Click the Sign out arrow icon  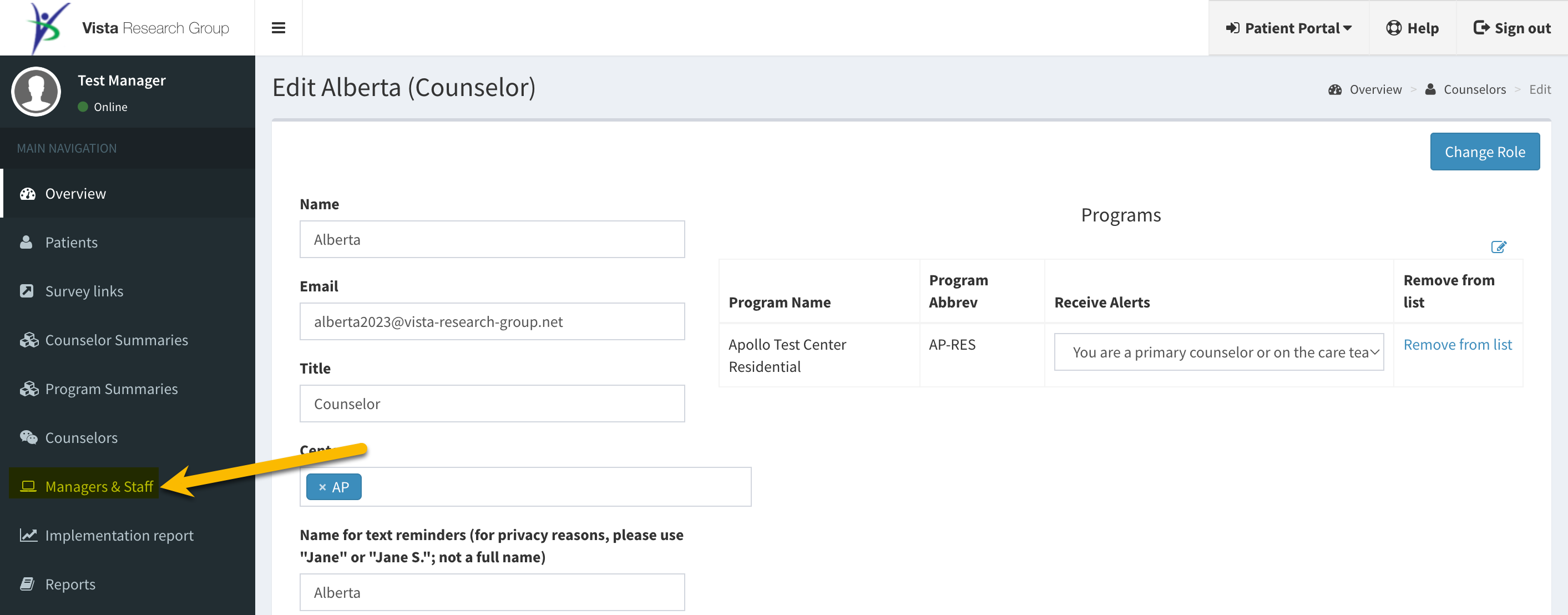(x=1481, y=28)
